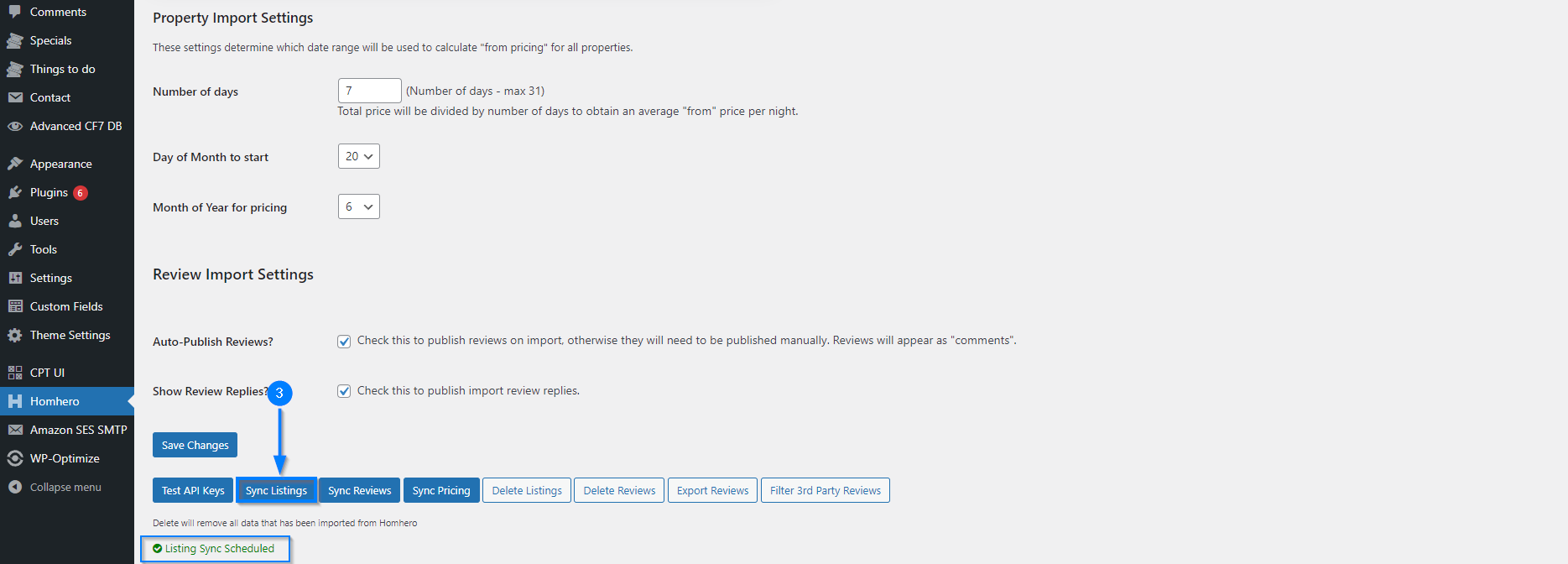
Task: Click the Tools wrench icon
Action: click(x=15, y=249)
